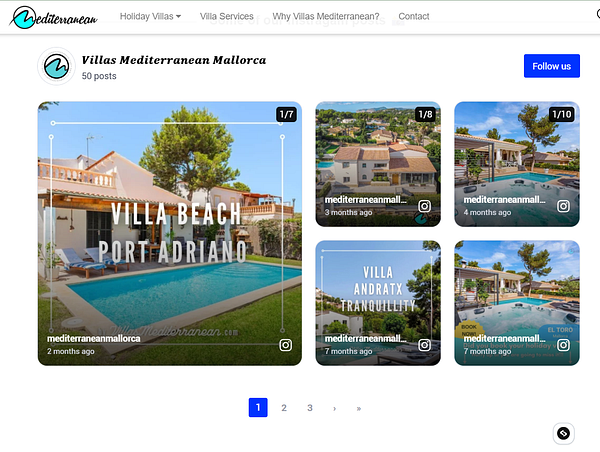The image size is (600, 452).
Task: Click the Follow us button
Action: (x=551, y=66)
